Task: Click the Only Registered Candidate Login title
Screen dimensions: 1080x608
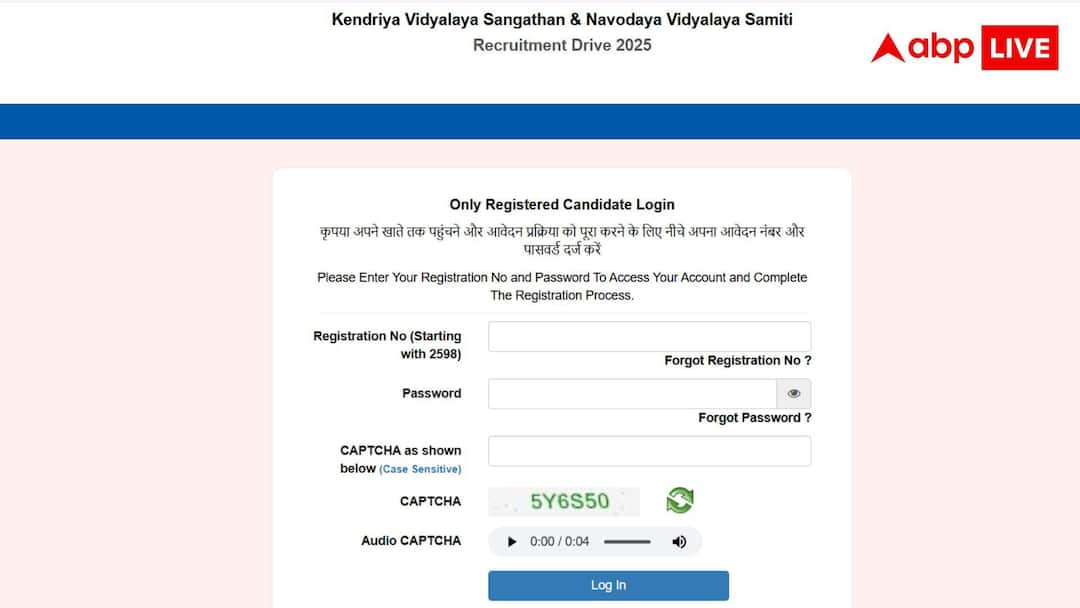Action: [x=562, y=205]
